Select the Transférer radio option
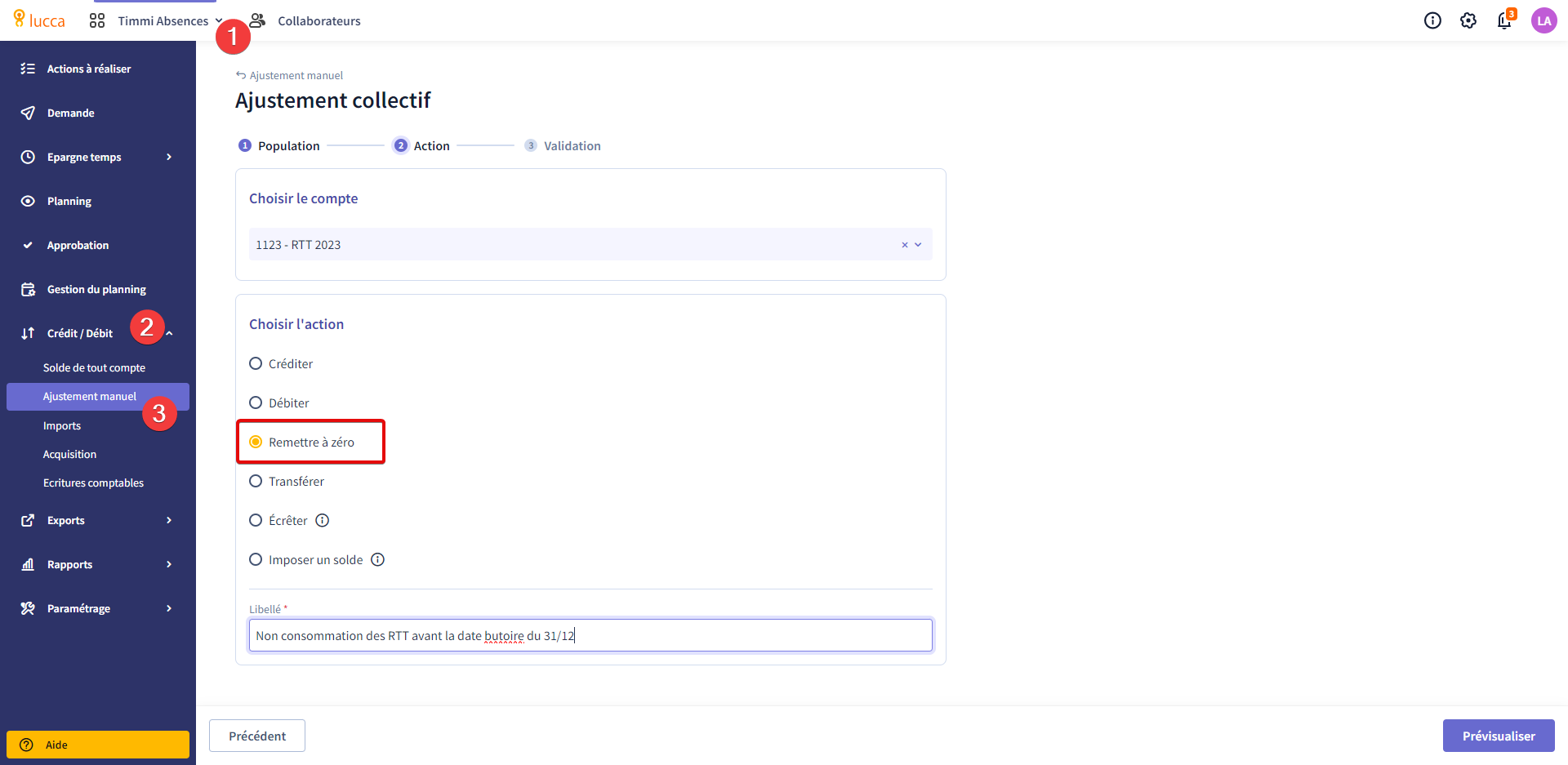1568x765 pixels. coord(256,481)
